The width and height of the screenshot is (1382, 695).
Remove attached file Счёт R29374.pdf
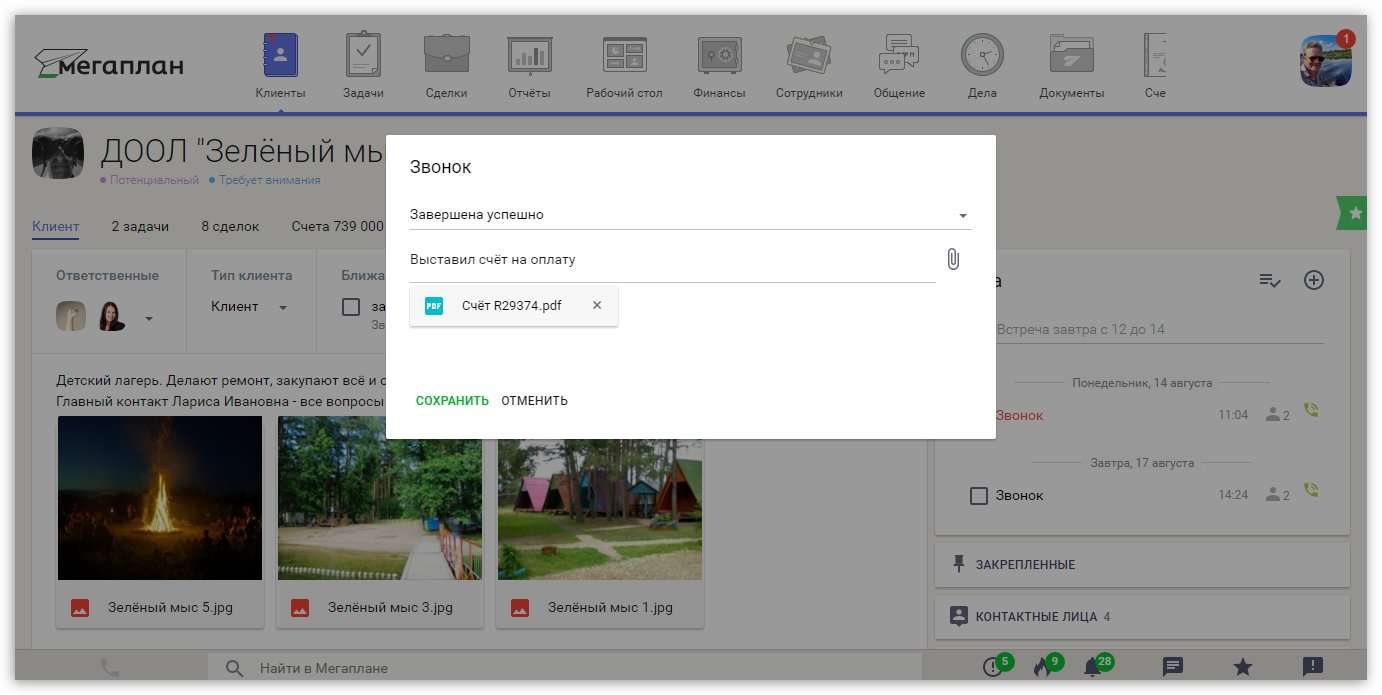597,306
